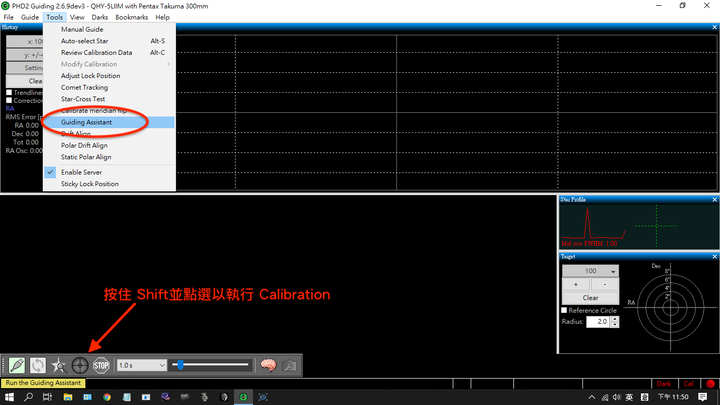This screenshot has height=405, width=720.
Task: Click the crosshair begin guiding icon
Action: pyautogui.click(x=80, y=366)
